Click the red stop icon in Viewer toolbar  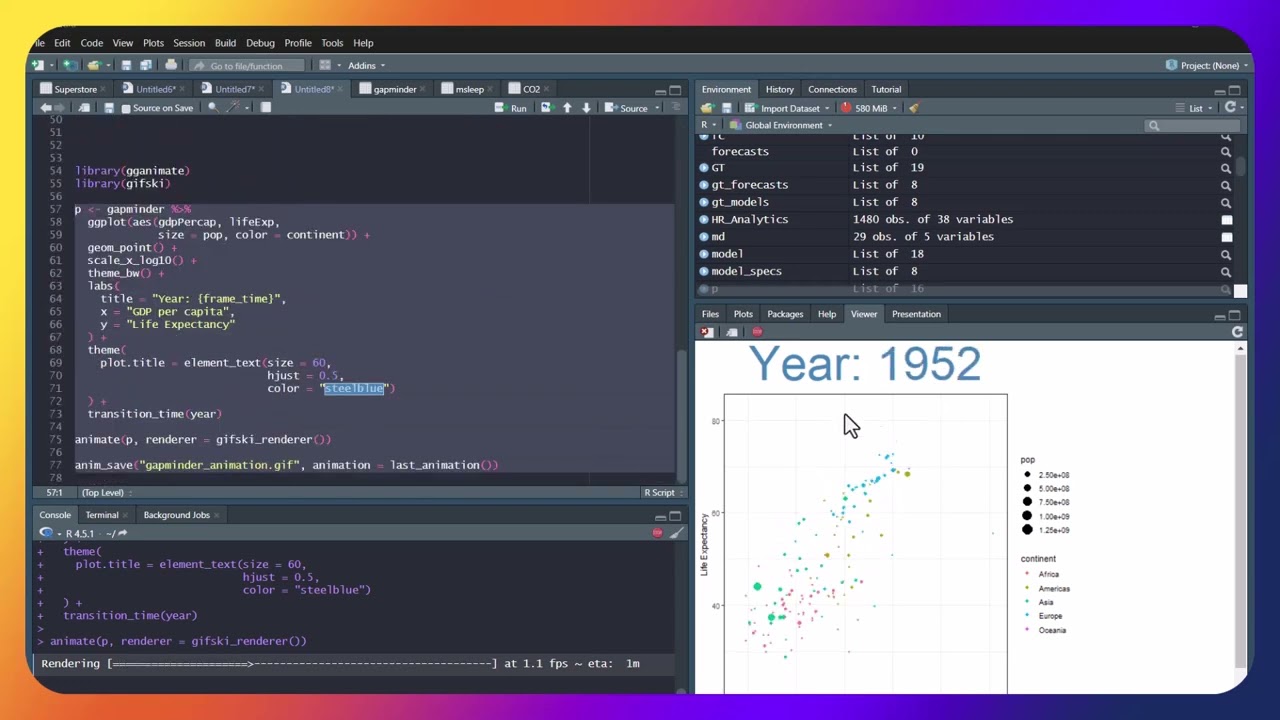757,332
